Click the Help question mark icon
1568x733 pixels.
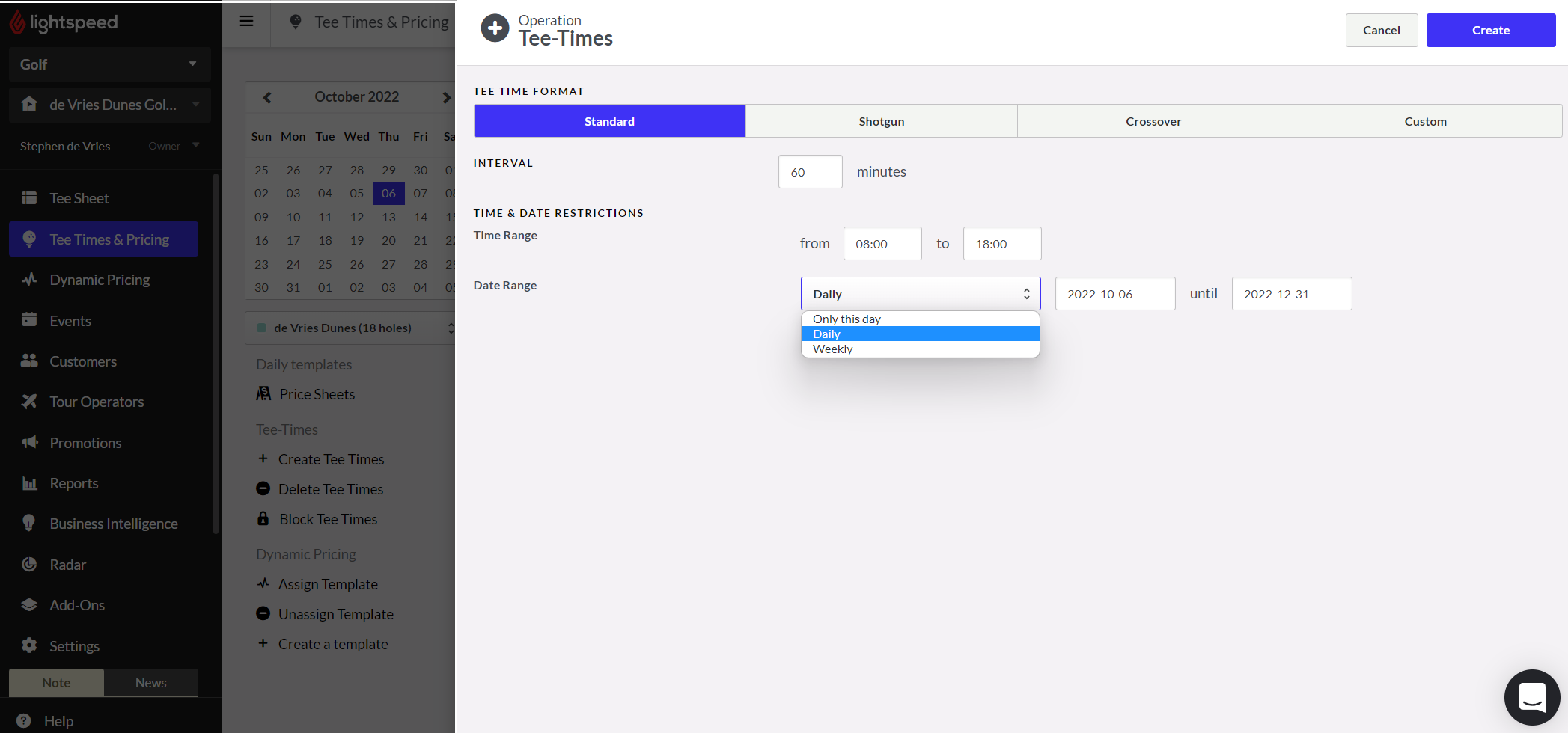(24, 721)
